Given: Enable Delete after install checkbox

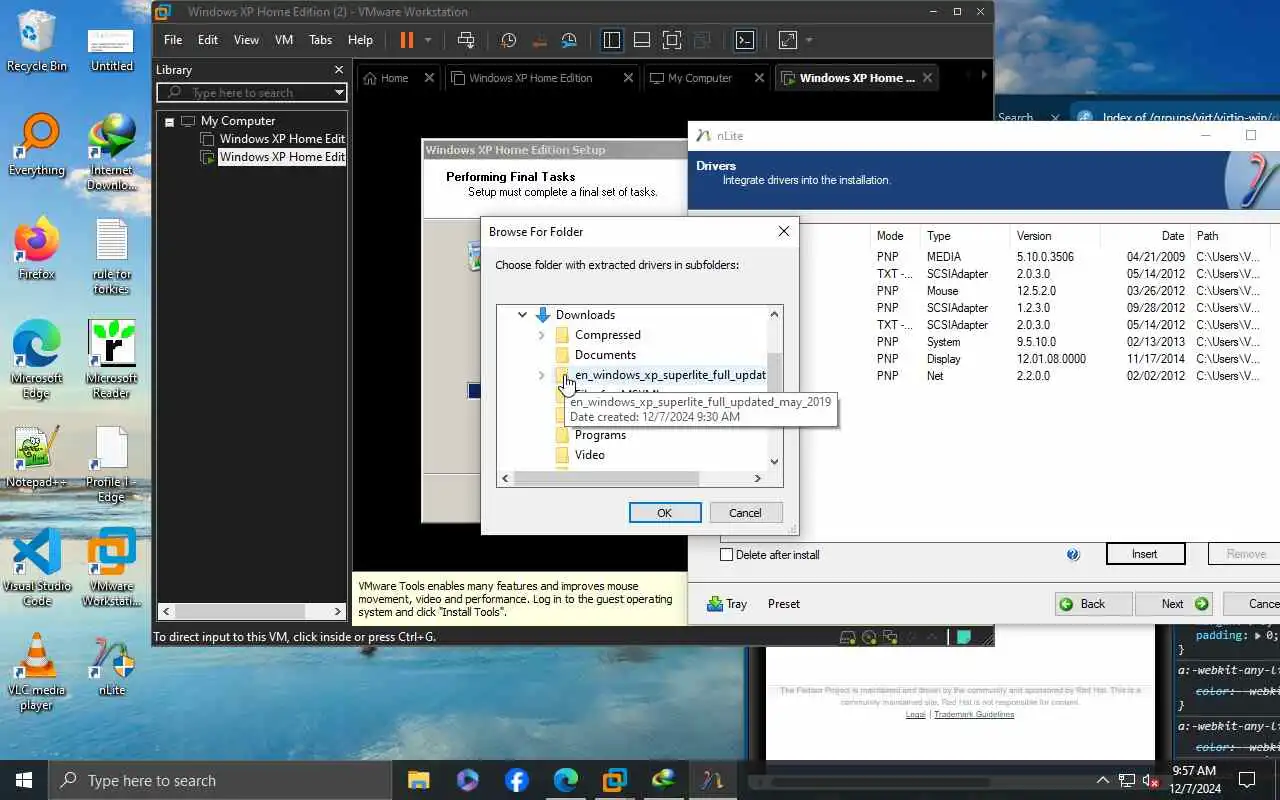Looking at the screenshot, I should 727,554.
